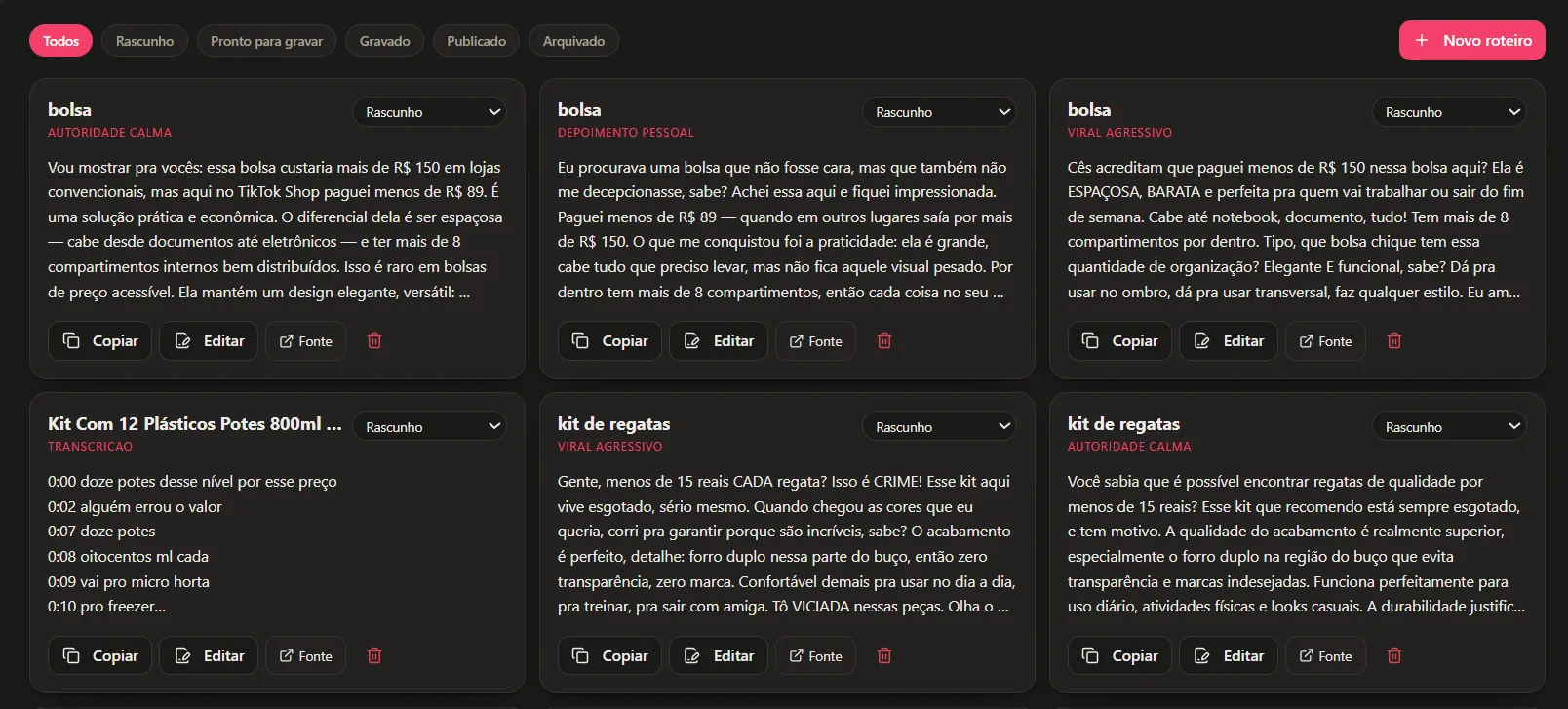View Publicado scripts
Image resolution: width=1568 pixels, height=709 pixels.
coord(476,41)
